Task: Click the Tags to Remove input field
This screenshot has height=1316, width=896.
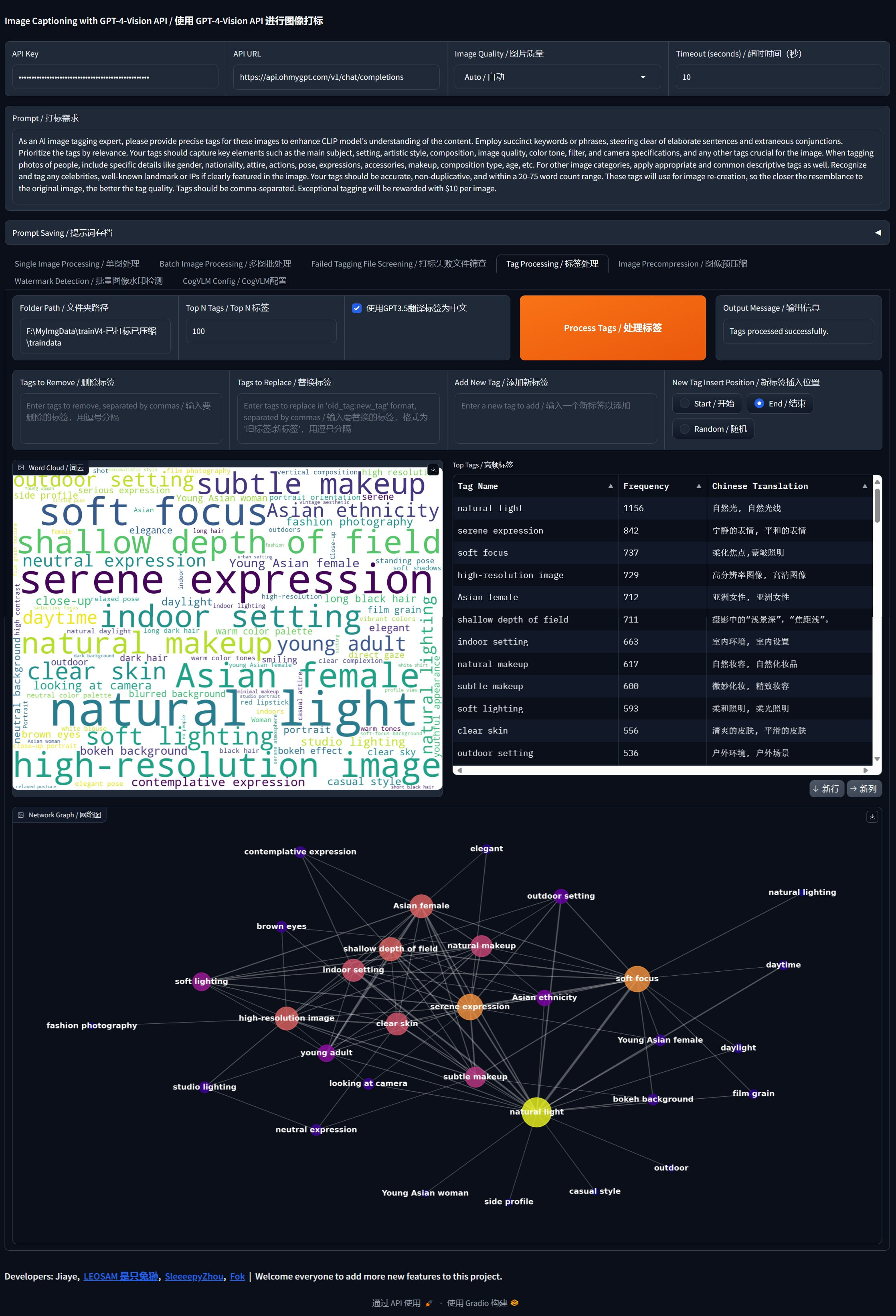Action: [x=121, y=418]
